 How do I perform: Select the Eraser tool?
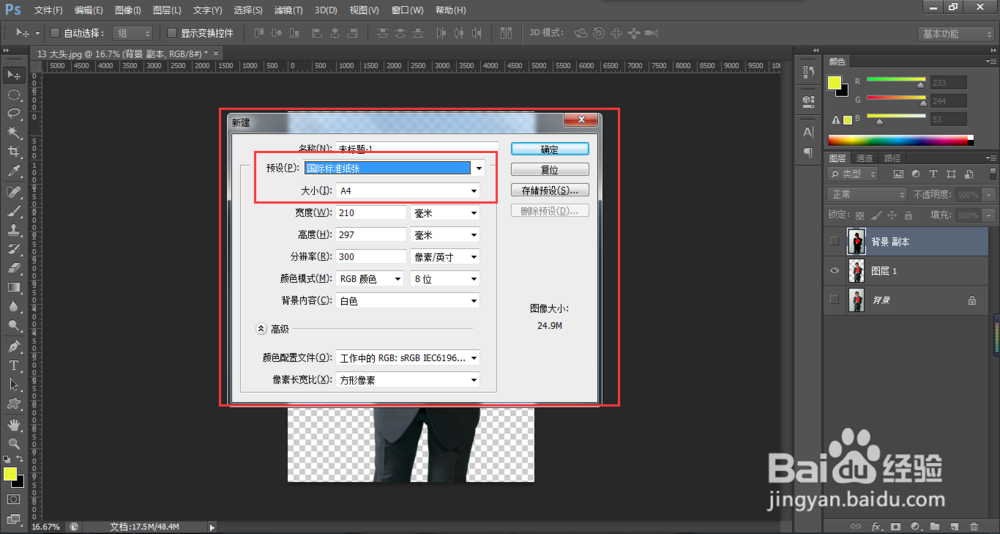point(13,269)
